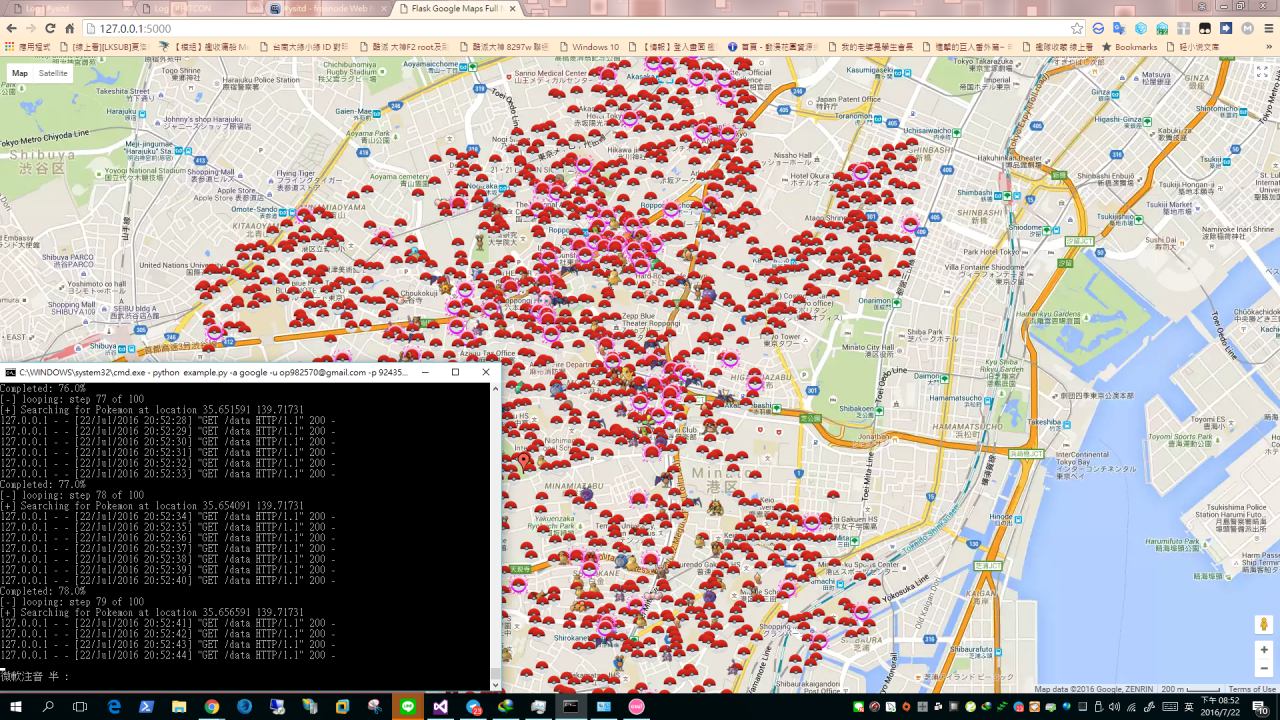This screenshot has width=1280, height=720.
Task: Switch map to Satellite view
Action: 53,73
